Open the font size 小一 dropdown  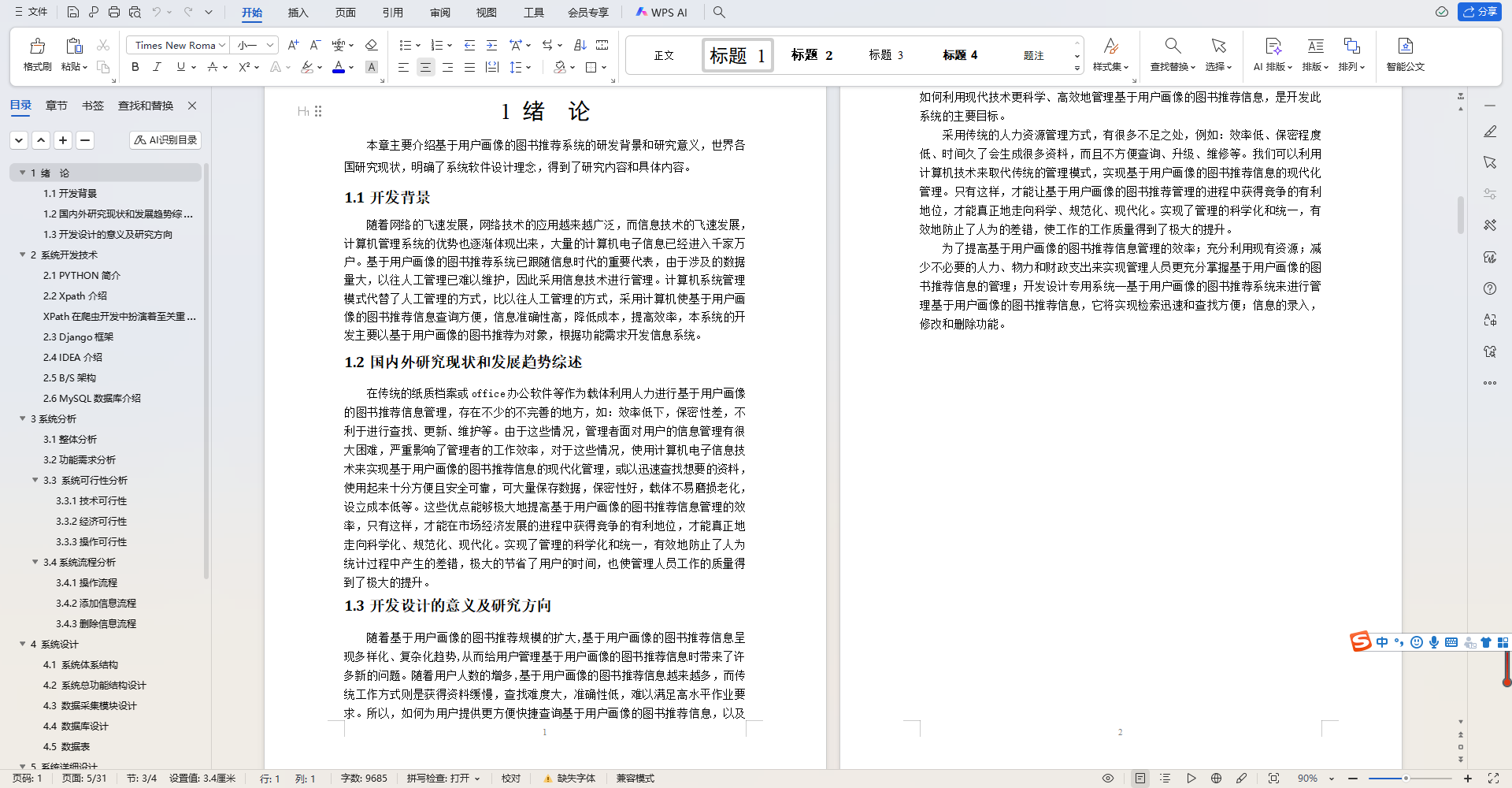pyautogui.click(x=270, y=45)
